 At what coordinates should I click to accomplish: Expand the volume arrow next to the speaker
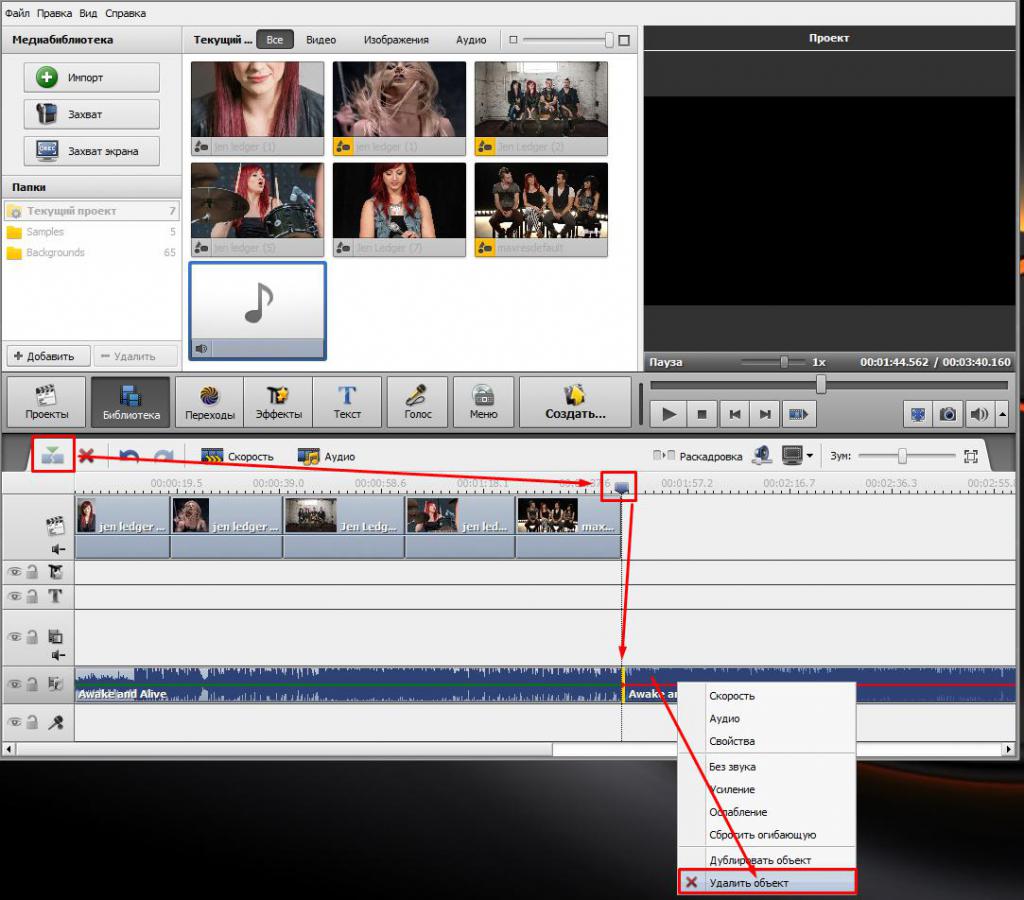tap(1002, 414)
